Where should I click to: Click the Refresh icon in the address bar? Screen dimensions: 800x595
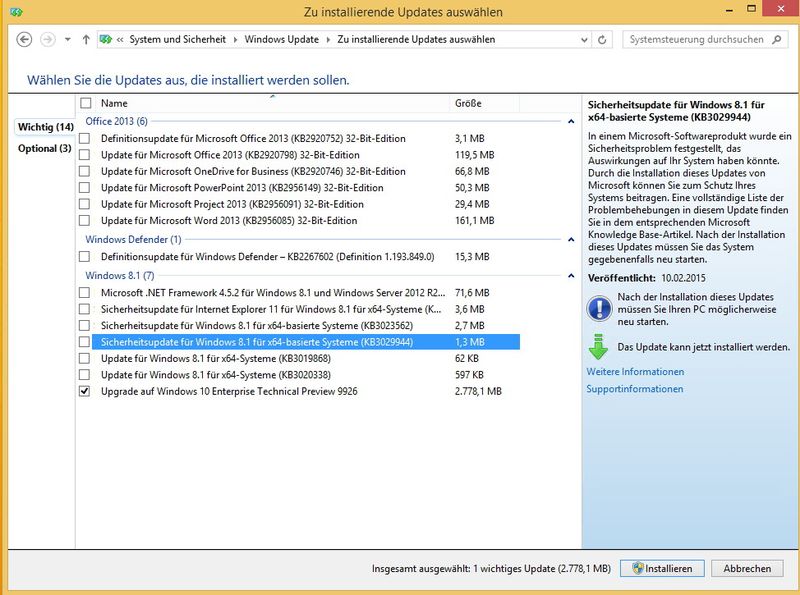(602, 39)
